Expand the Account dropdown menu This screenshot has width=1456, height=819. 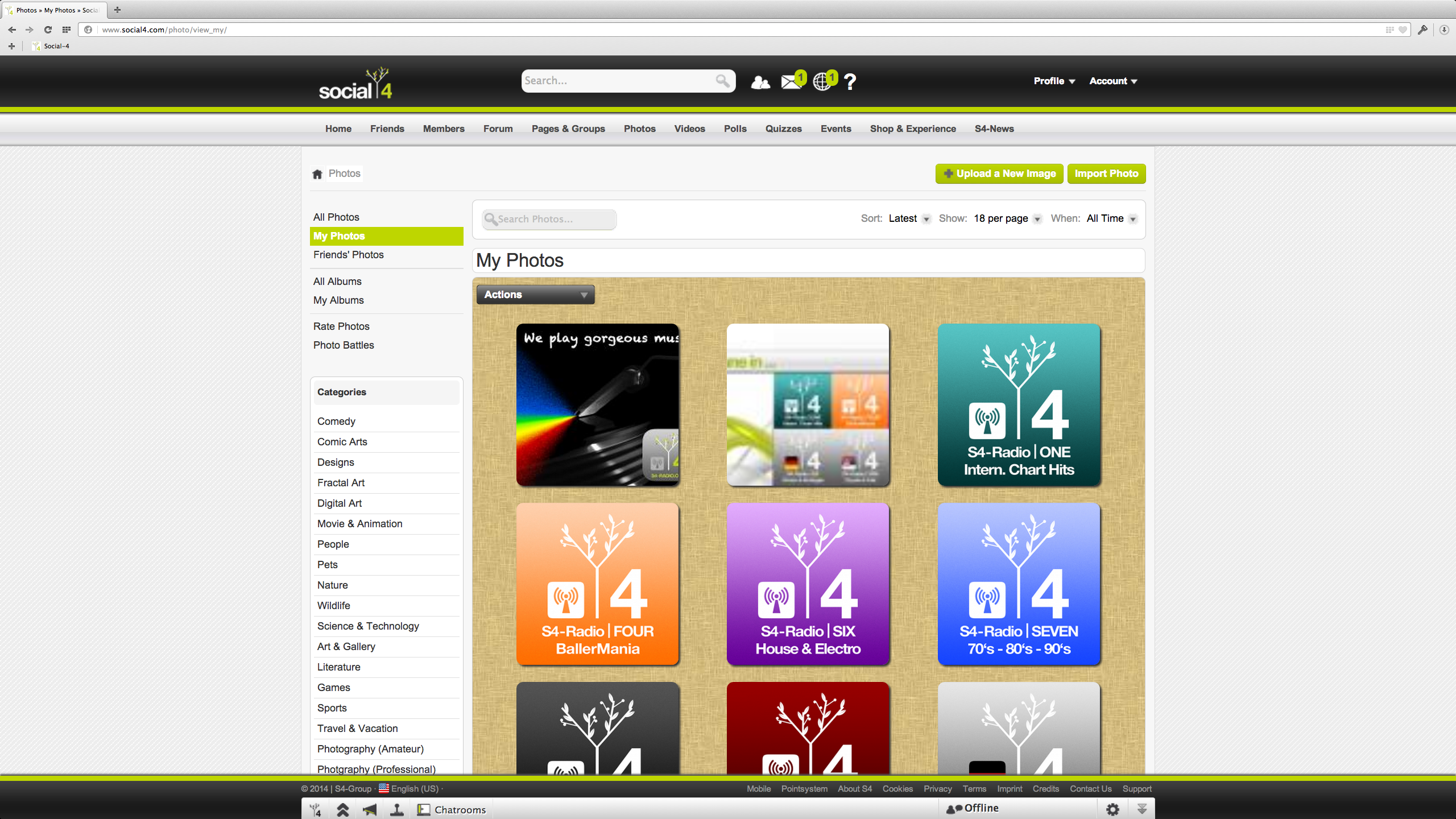(1113, 81)
